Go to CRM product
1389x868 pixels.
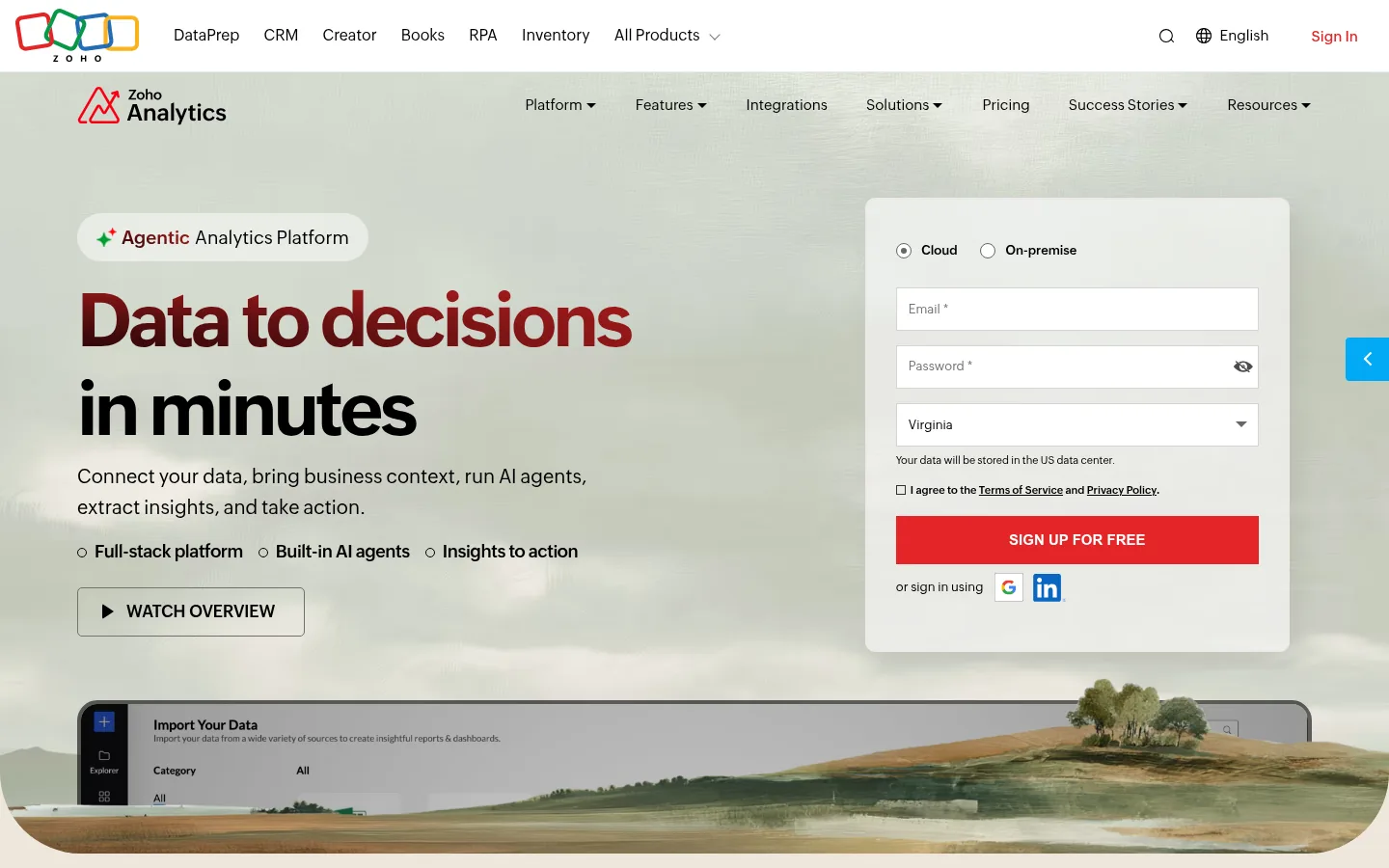pyautogui.click(x=281, y=36)
